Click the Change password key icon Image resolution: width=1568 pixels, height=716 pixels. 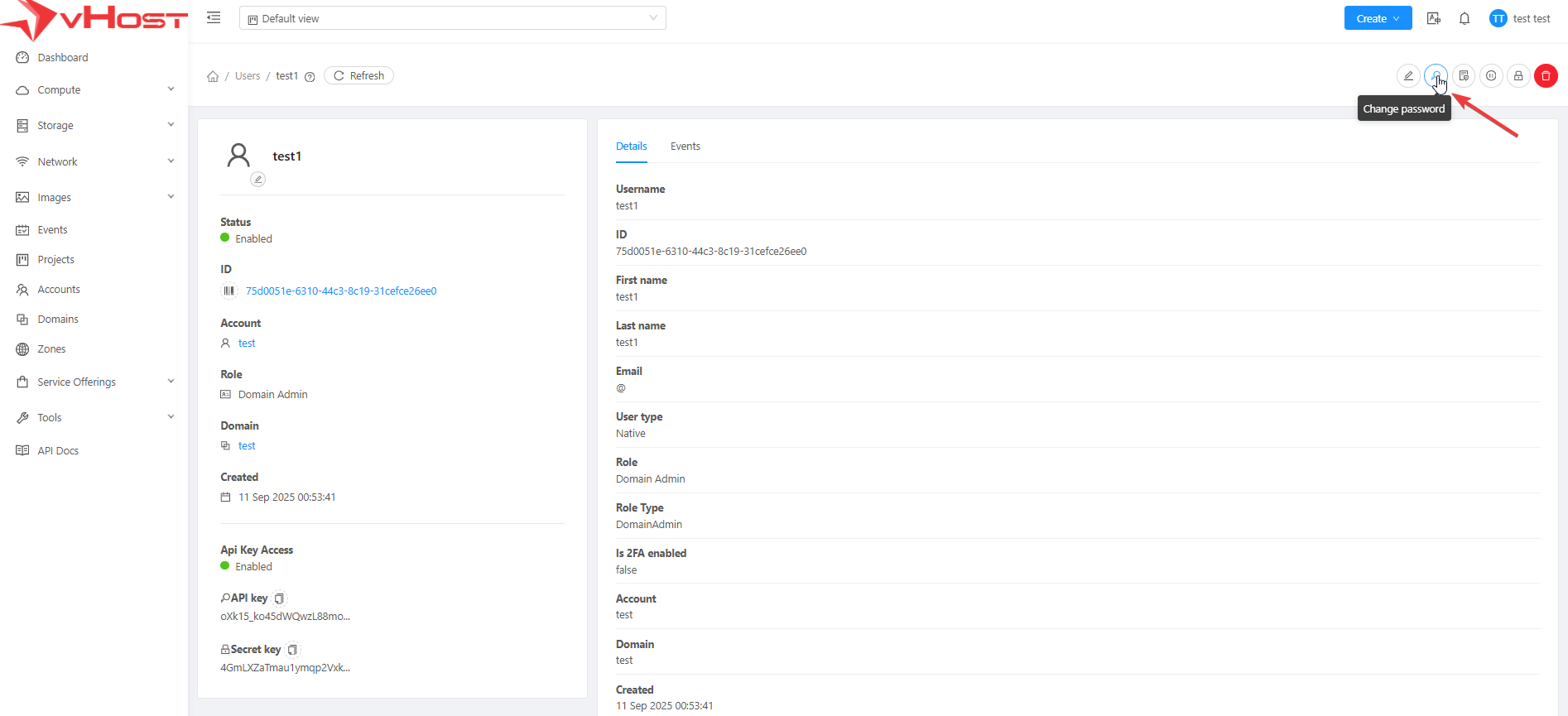point(1436,76)
